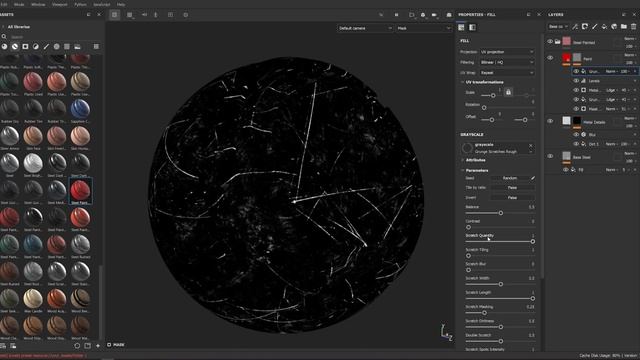640x360 pixels.
Task: Click the symmetry icon in top toolbar
Action: 144,15
